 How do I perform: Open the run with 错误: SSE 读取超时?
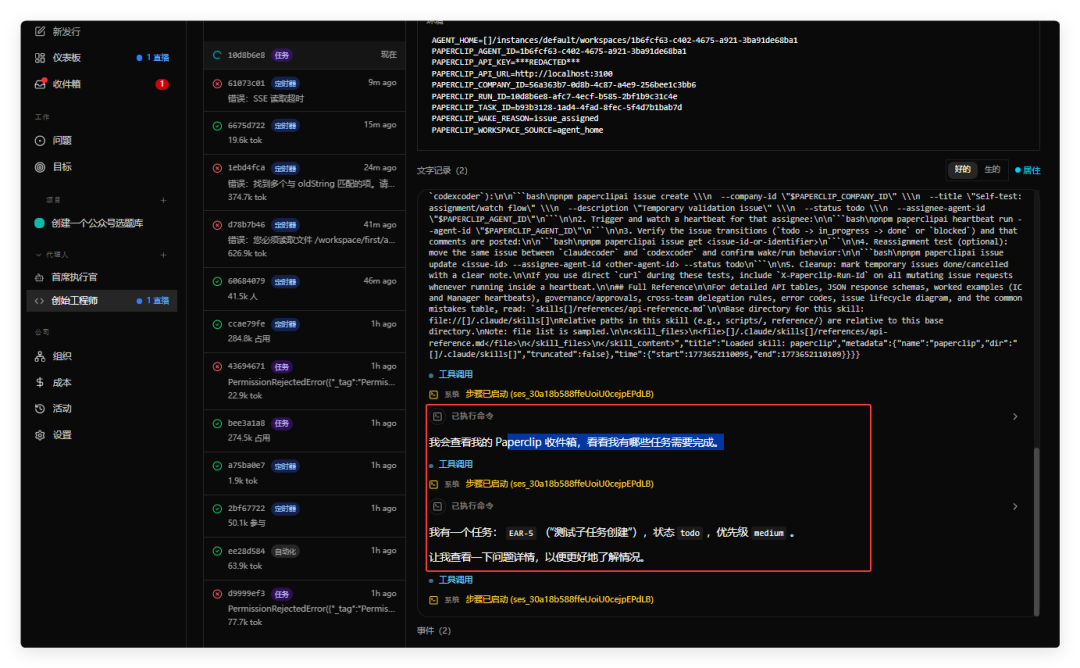coord(304,90)
